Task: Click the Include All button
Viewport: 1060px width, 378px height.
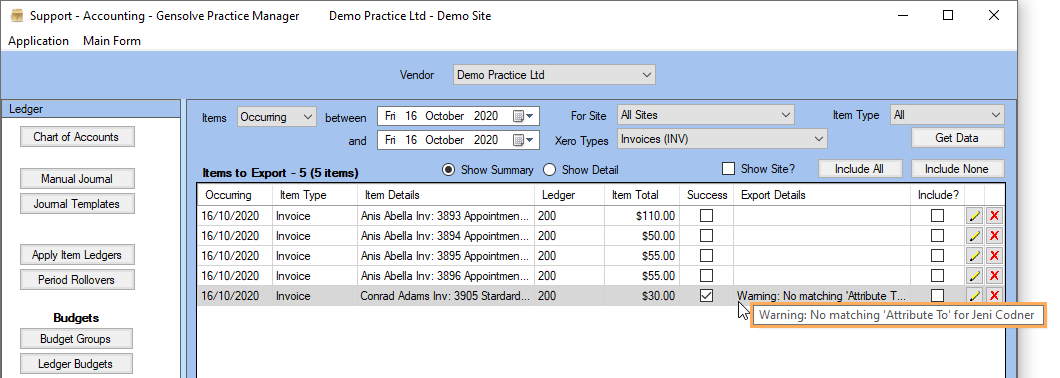Action: (x=859, y=169)
